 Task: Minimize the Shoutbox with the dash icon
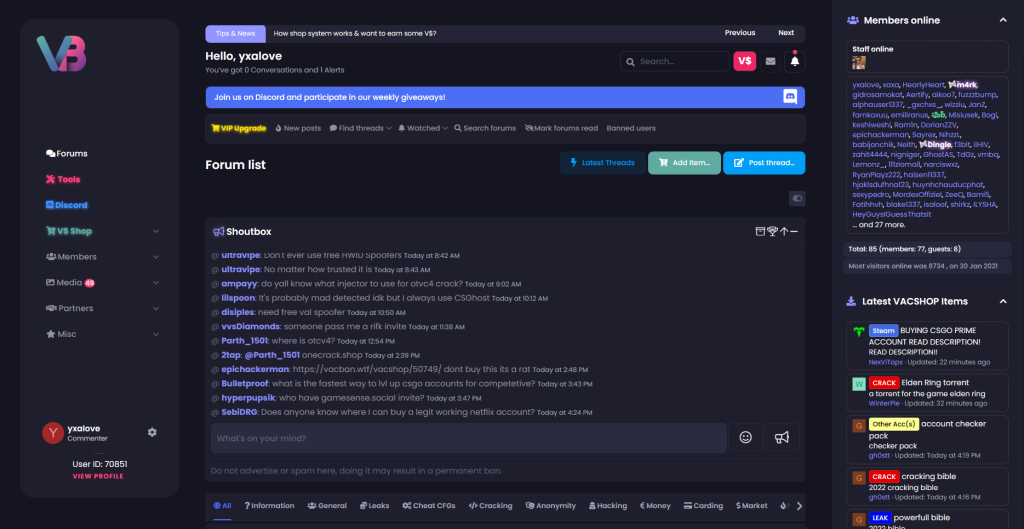(x=794, y=231)
